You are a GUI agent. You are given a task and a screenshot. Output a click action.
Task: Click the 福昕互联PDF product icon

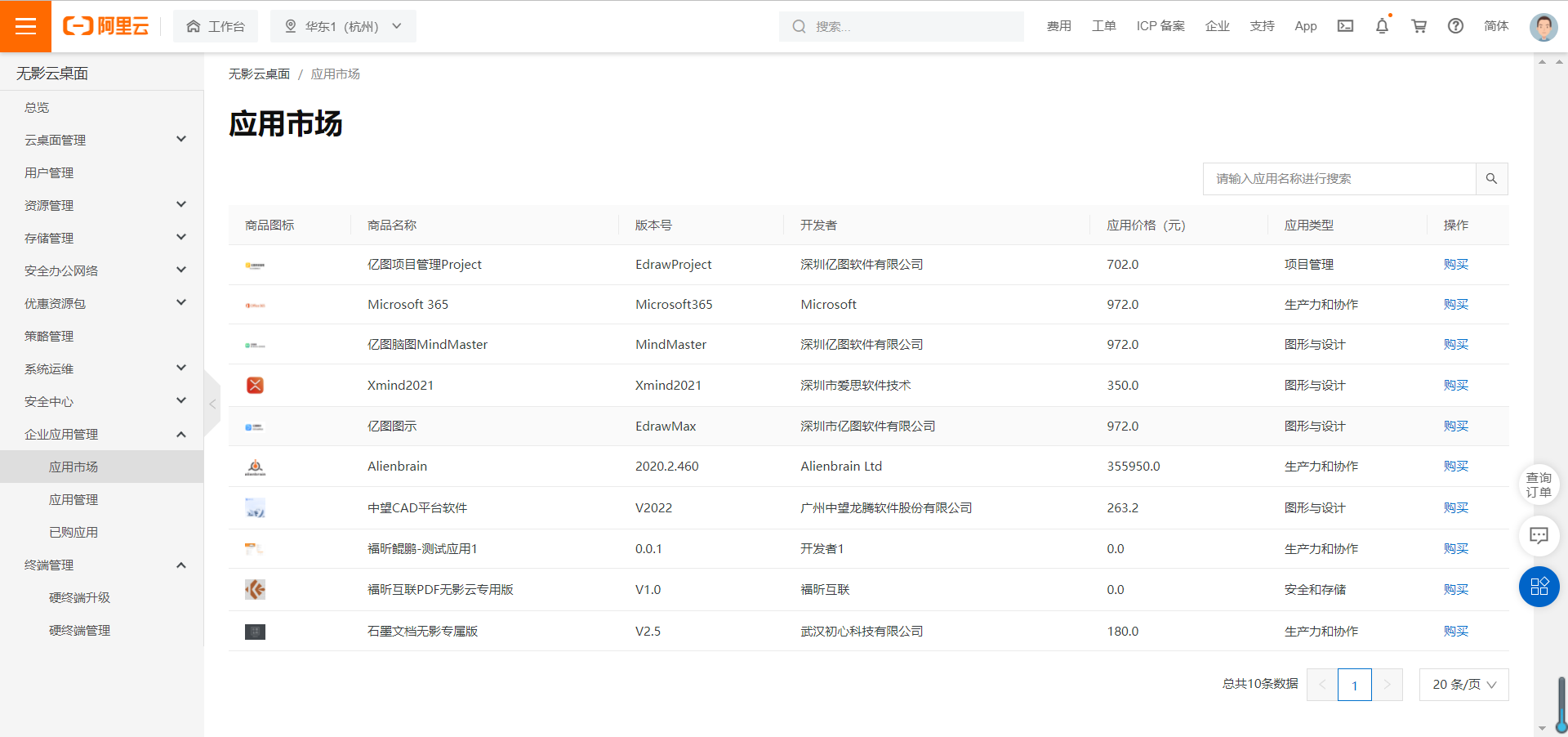click(255, 589)
